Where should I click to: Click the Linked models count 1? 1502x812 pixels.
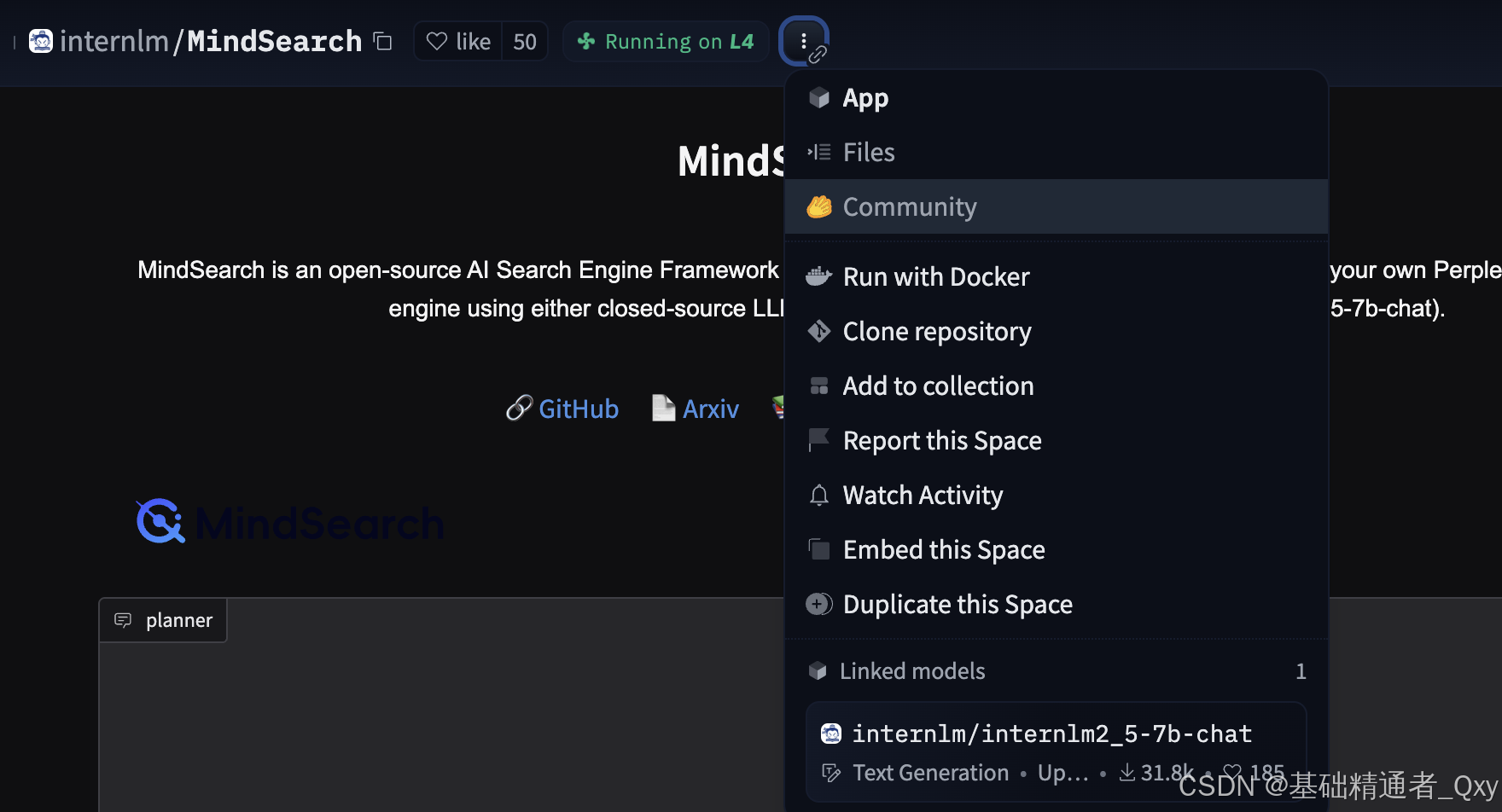pyautogui.click(x=1301, y=671)
